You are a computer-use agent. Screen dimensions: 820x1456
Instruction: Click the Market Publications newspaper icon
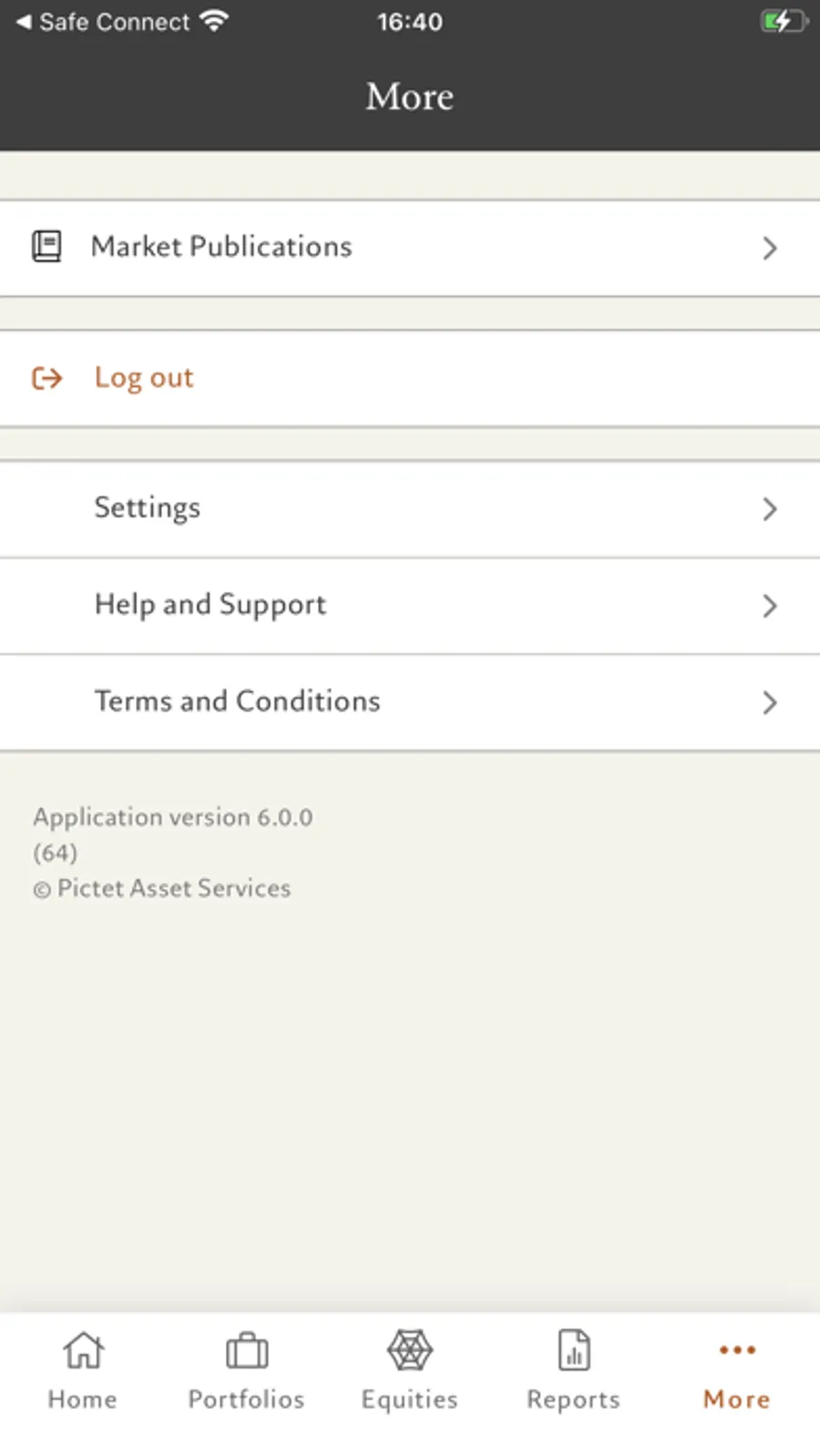pos(46,247)
